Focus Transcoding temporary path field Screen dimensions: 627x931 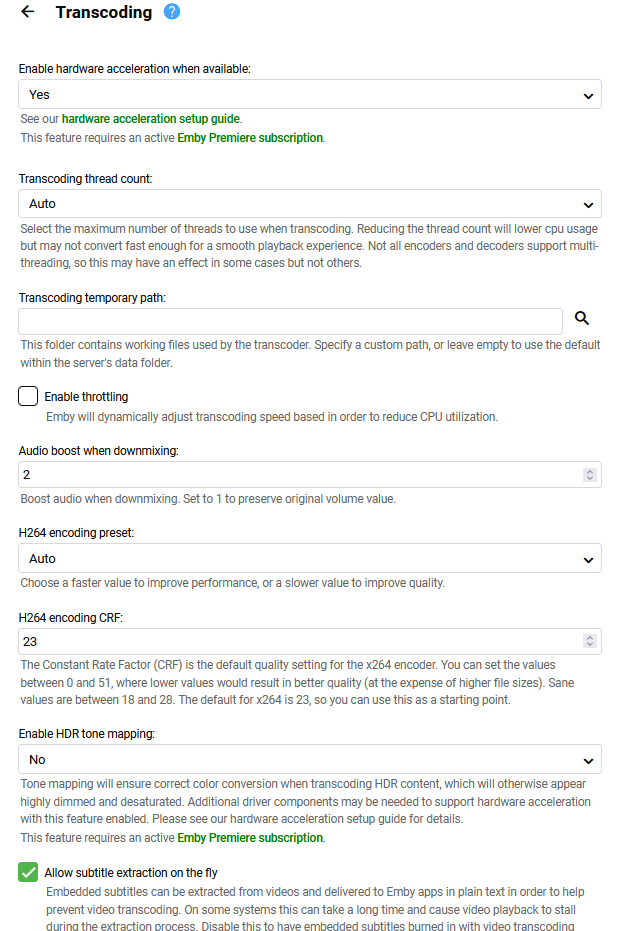tap(290, 321)
